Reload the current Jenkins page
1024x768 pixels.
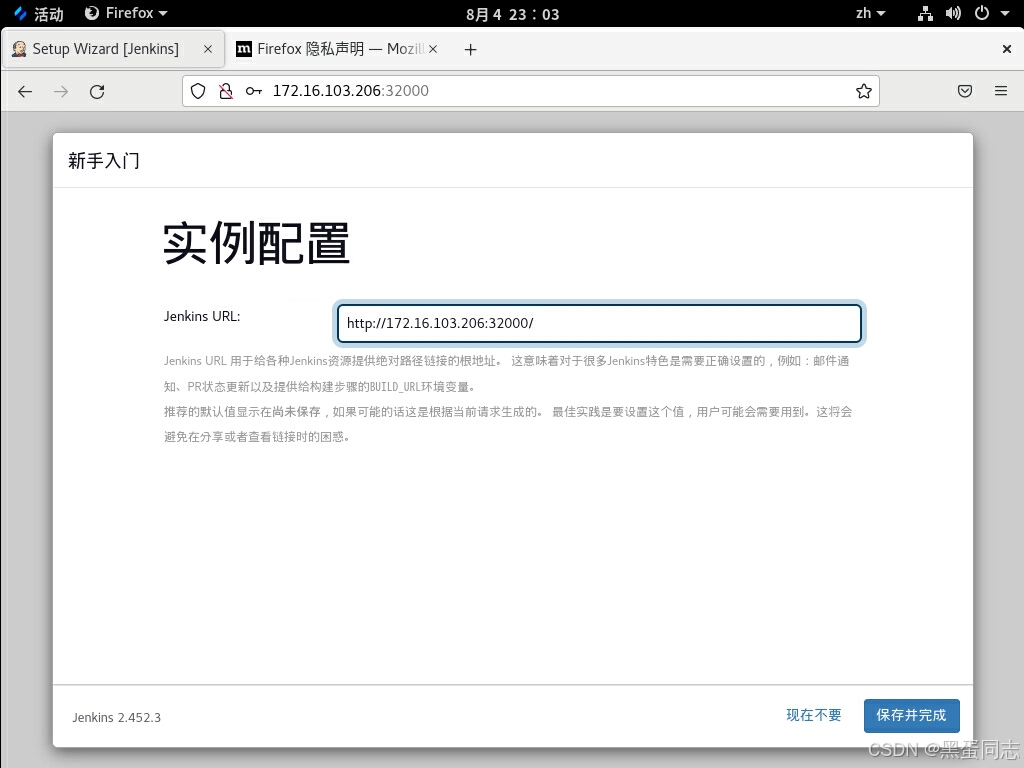click(97, 91)
